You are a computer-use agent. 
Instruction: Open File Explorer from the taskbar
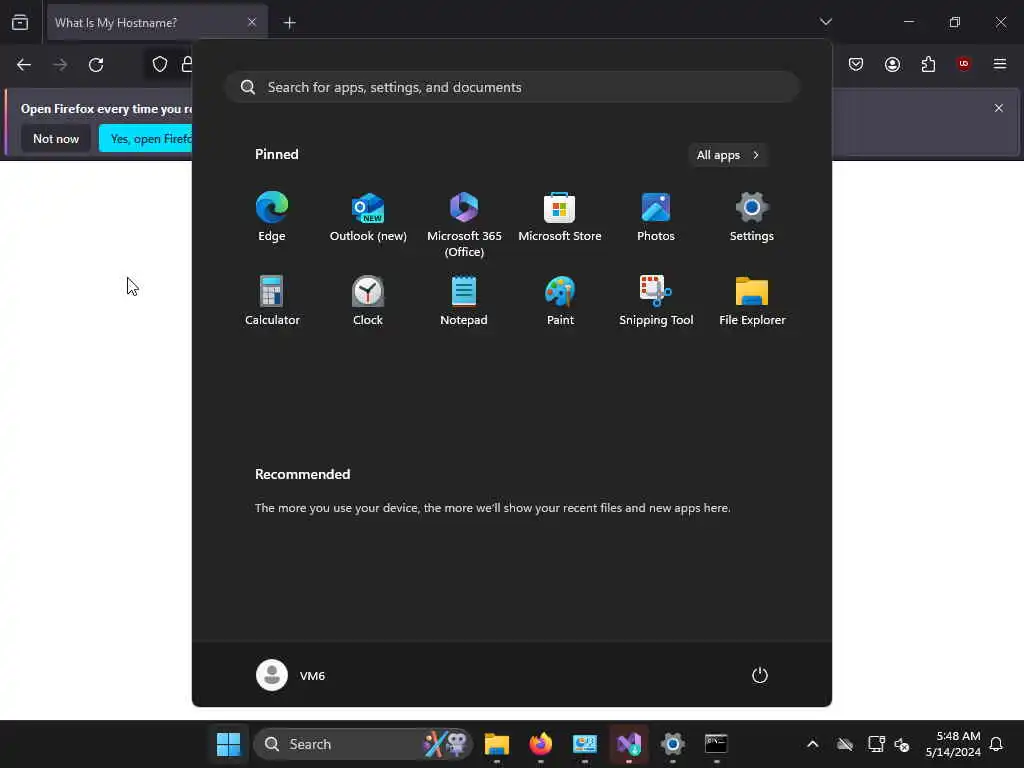496,744
